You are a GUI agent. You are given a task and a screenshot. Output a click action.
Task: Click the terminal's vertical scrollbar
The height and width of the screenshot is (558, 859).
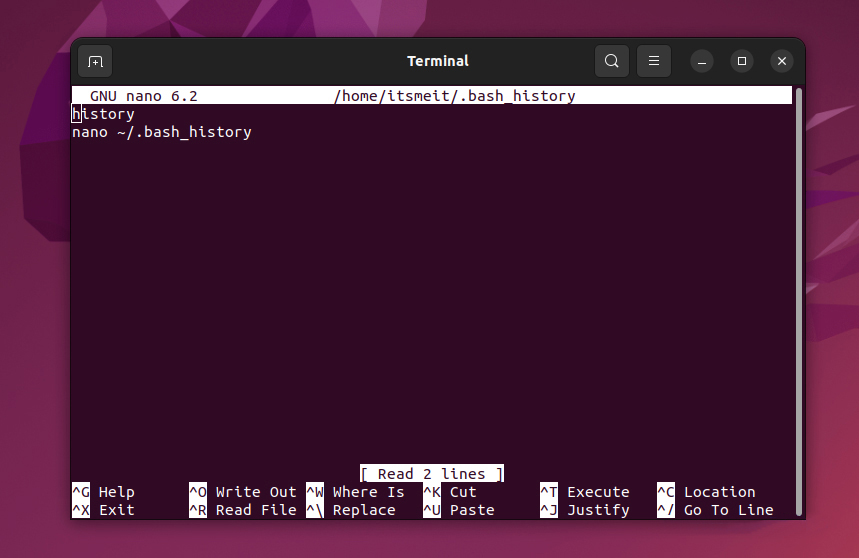pyautogui.click(x=798, y=280)
